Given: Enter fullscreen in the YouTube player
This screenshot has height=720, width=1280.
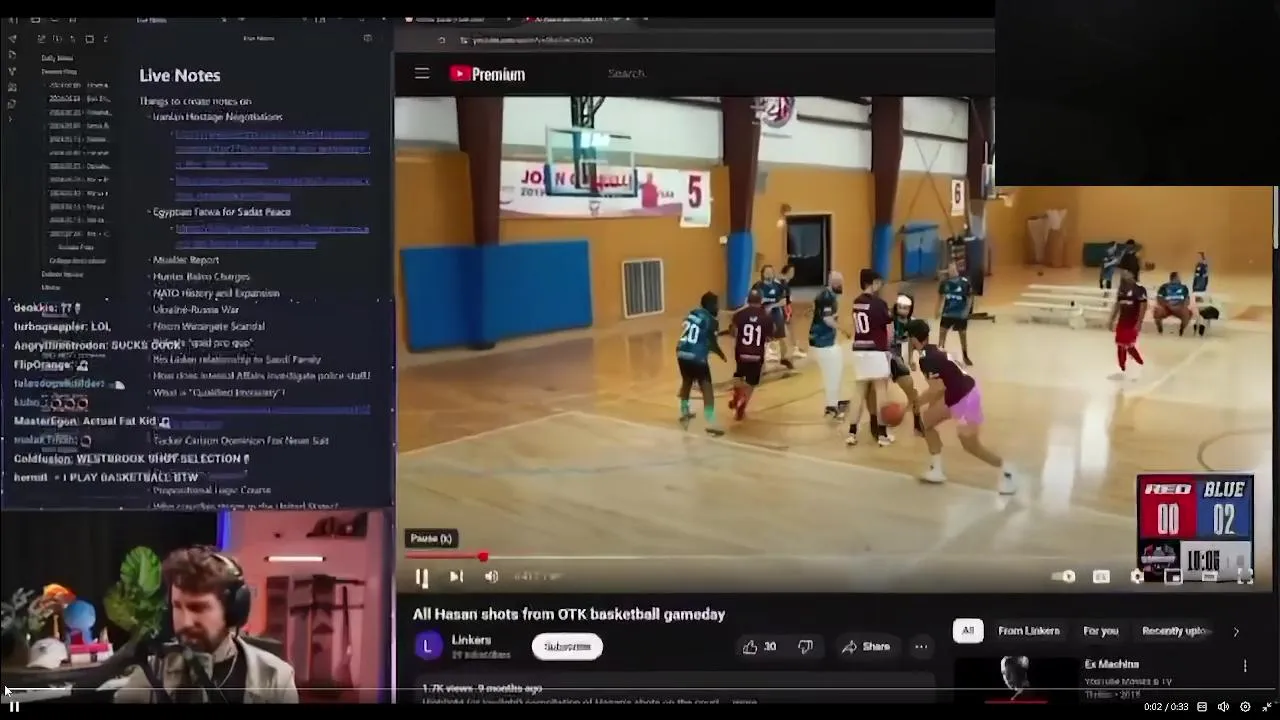Looking at the screenshot, I should (1245, 577).
